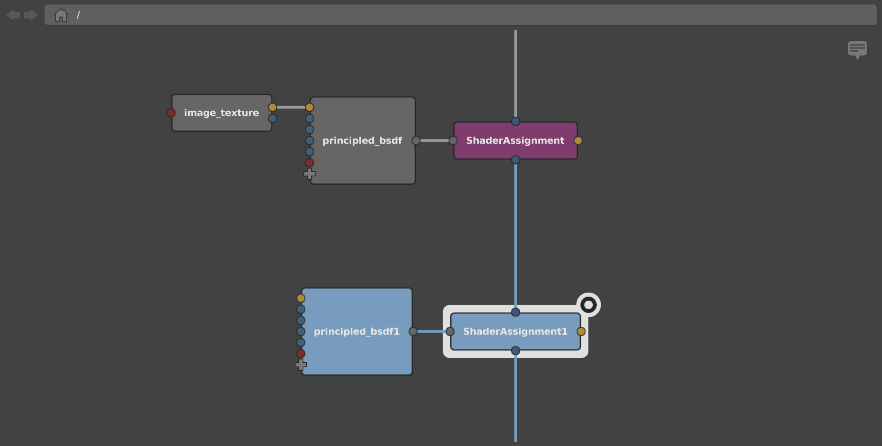This screenshot has height=446, width=882.
Task: Click the red input port on principled_bsdf
Action: (x=309, y=163)
